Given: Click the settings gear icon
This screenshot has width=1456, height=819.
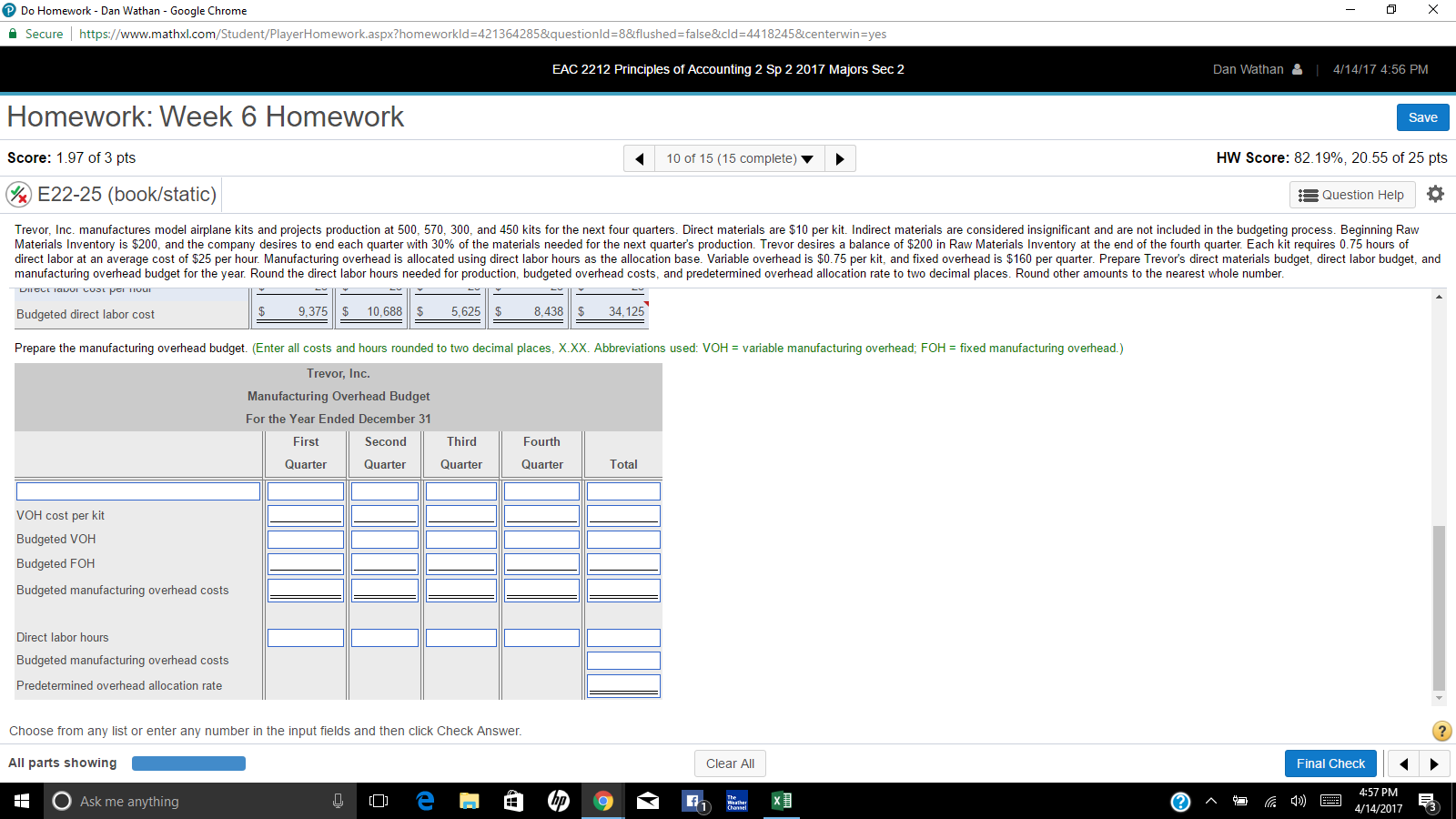Looking at the screenshot, I should click(x=1435, y=194).
